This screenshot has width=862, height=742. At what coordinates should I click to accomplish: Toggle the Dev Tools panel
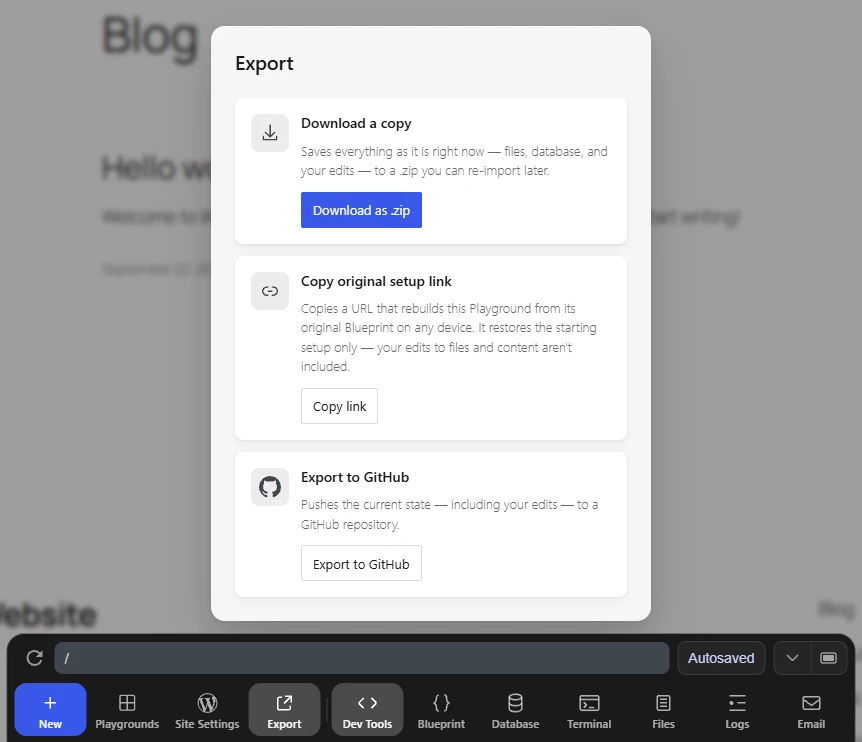point(367,710)
